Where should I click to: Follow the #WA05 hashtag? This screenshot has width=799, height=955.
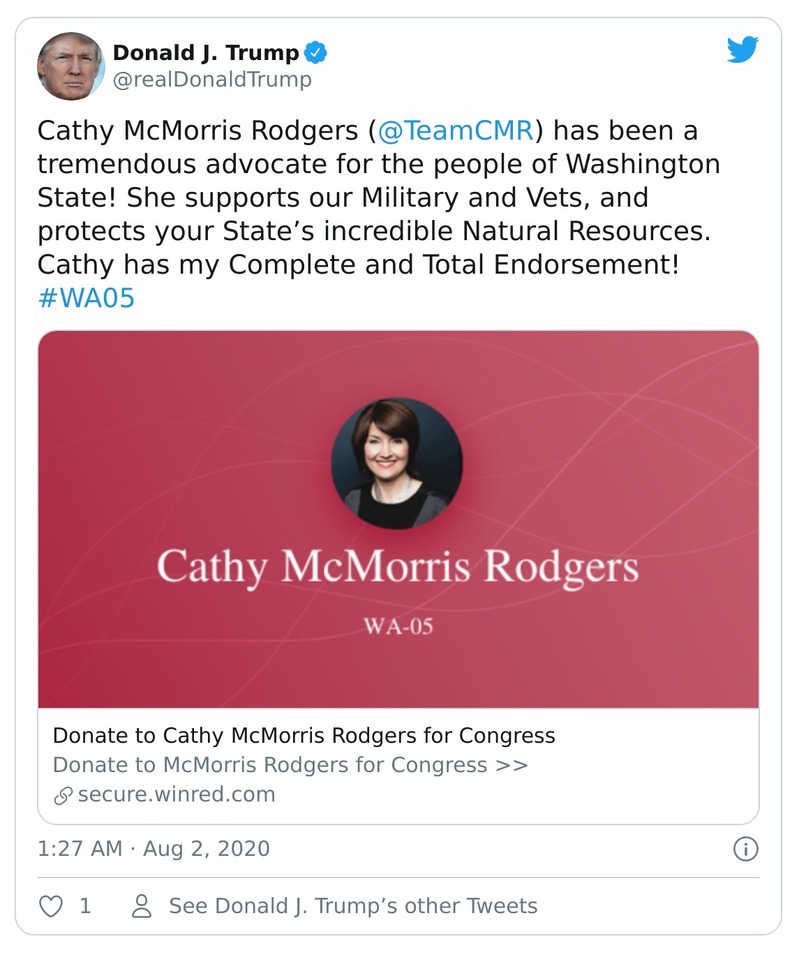86,298
